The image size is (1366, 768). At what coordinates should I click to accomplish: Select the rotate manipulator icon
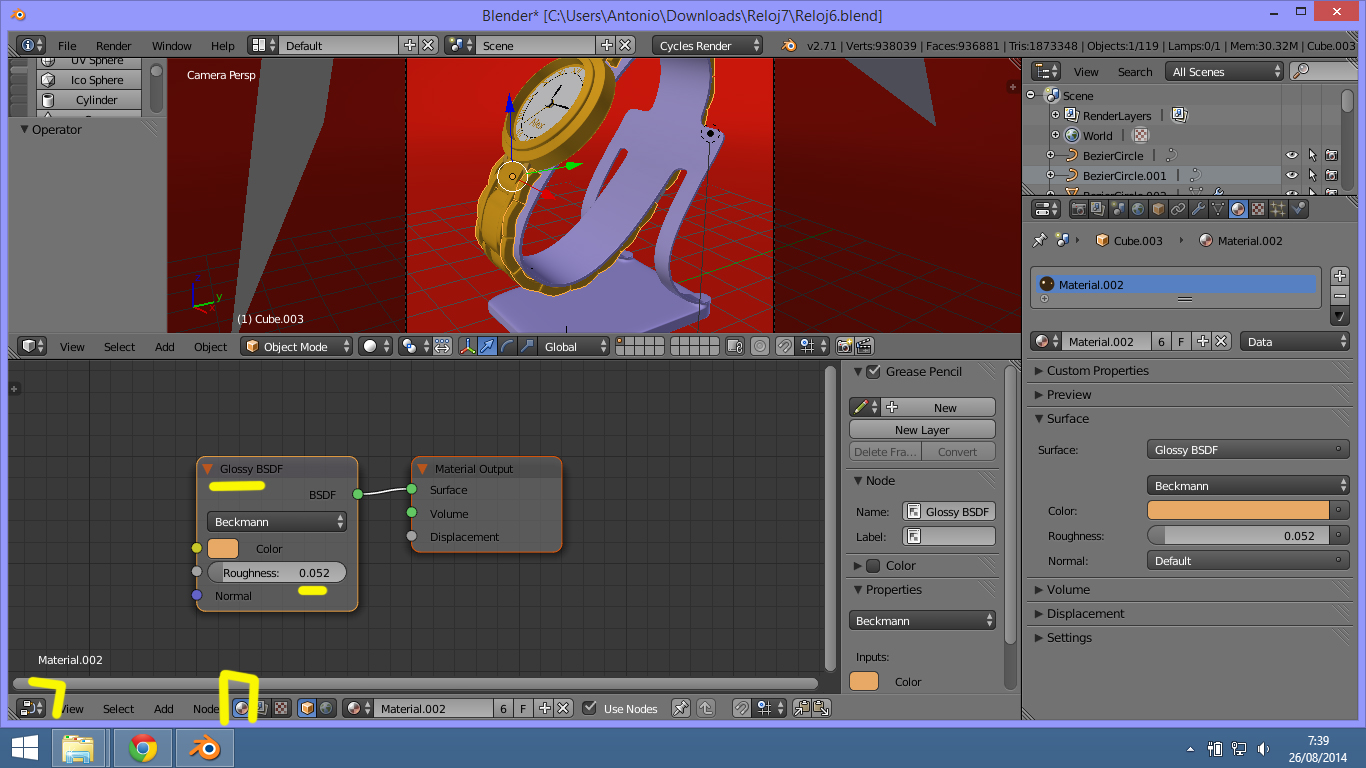tap(507, 346)
